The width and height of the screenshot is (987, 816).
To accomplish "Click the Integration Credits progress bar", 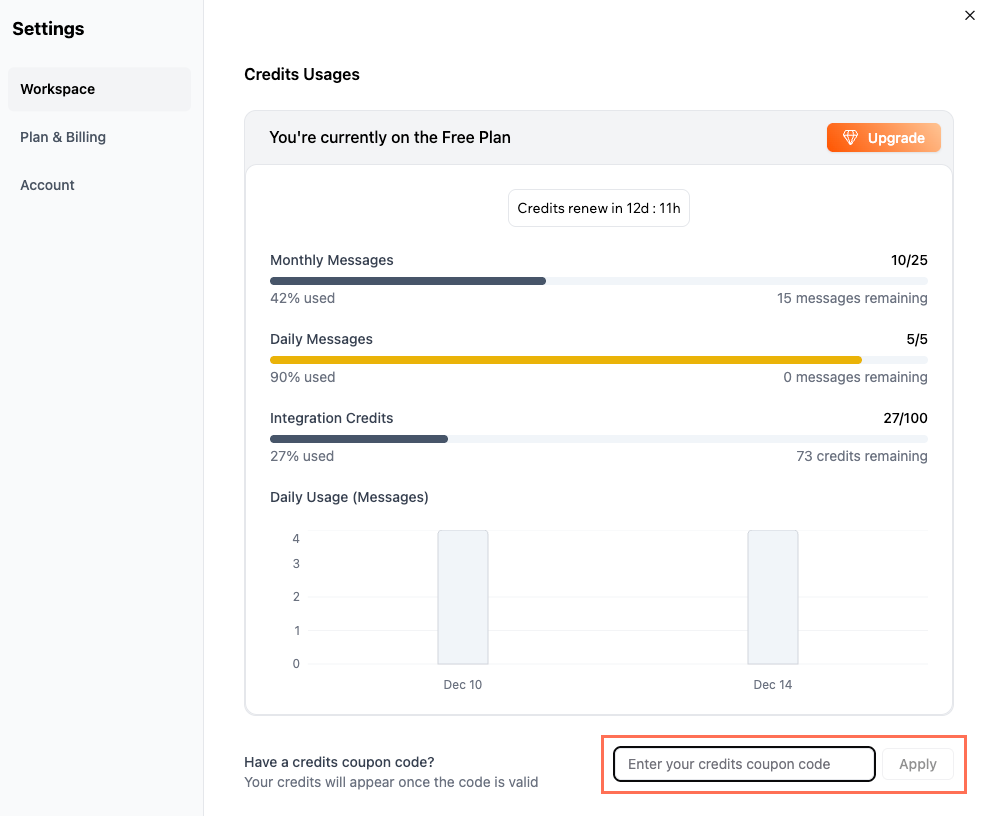I will (x=450, y=439).
